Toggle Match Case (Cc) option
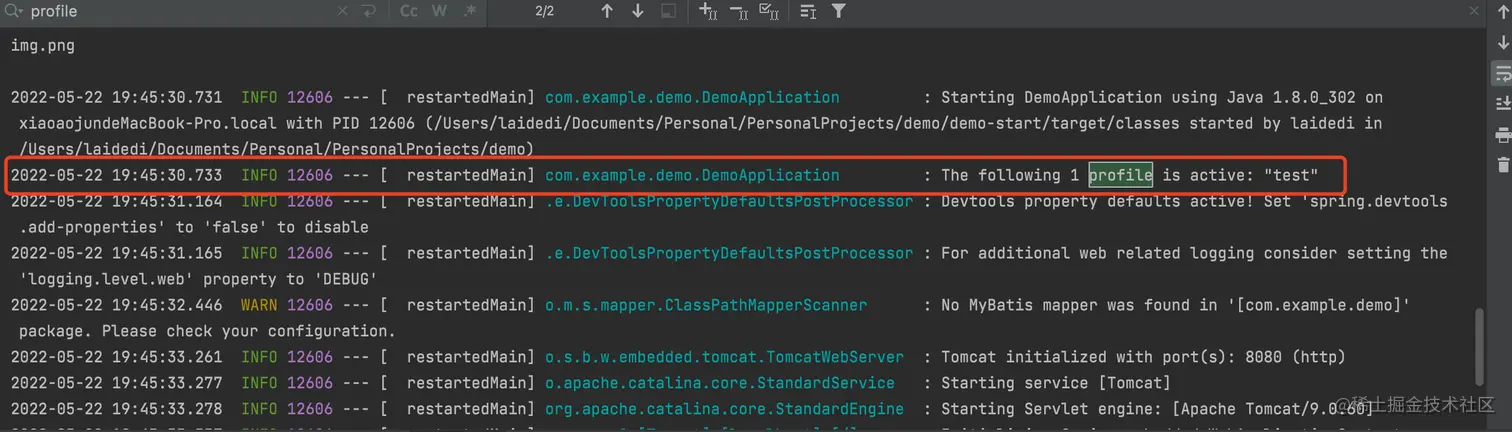The height and width of the screenshot is (432, 1512). (x=409, y=11)
